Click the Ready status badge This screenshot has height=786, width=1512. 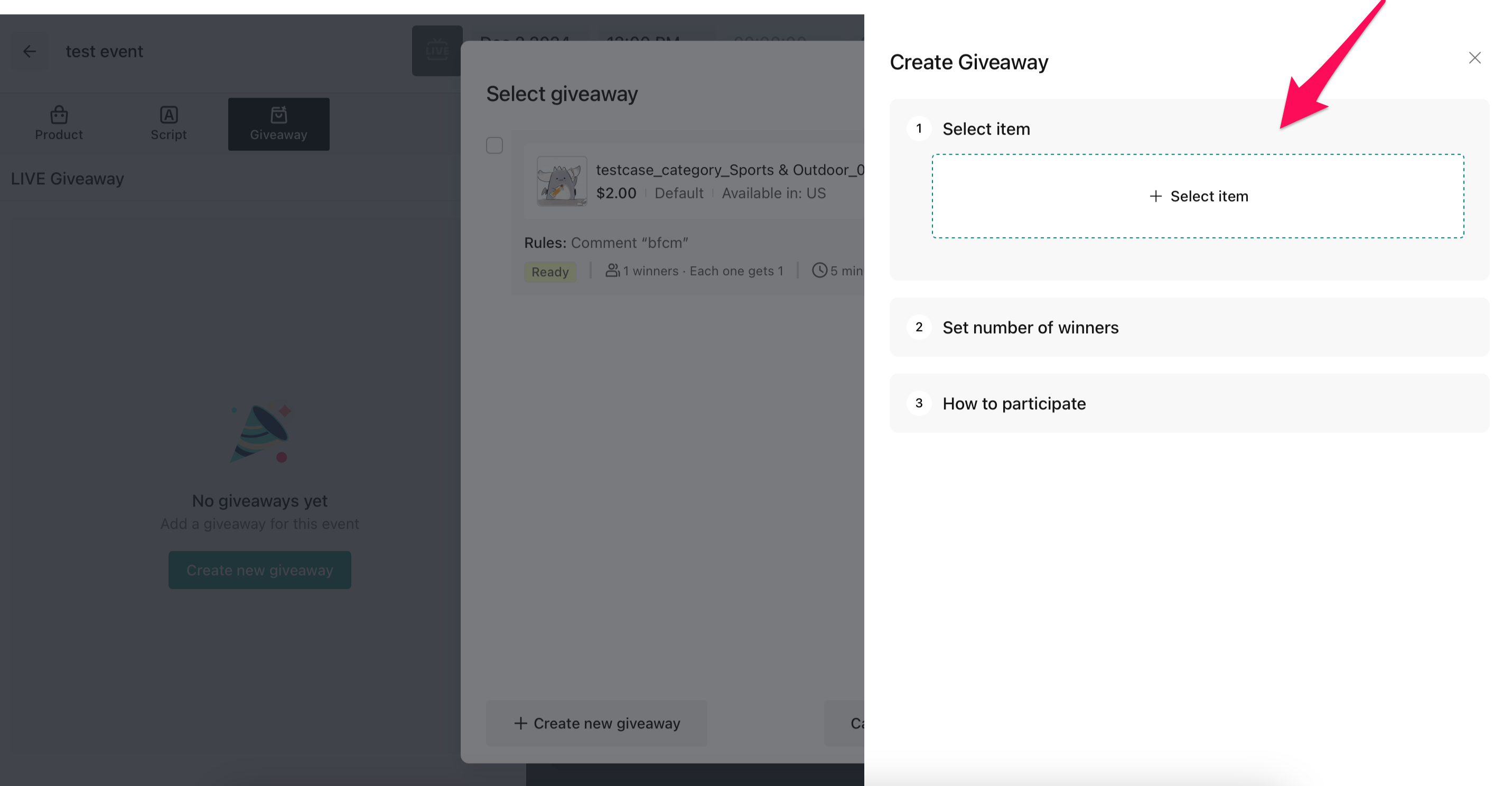click(x=550, y=272)
